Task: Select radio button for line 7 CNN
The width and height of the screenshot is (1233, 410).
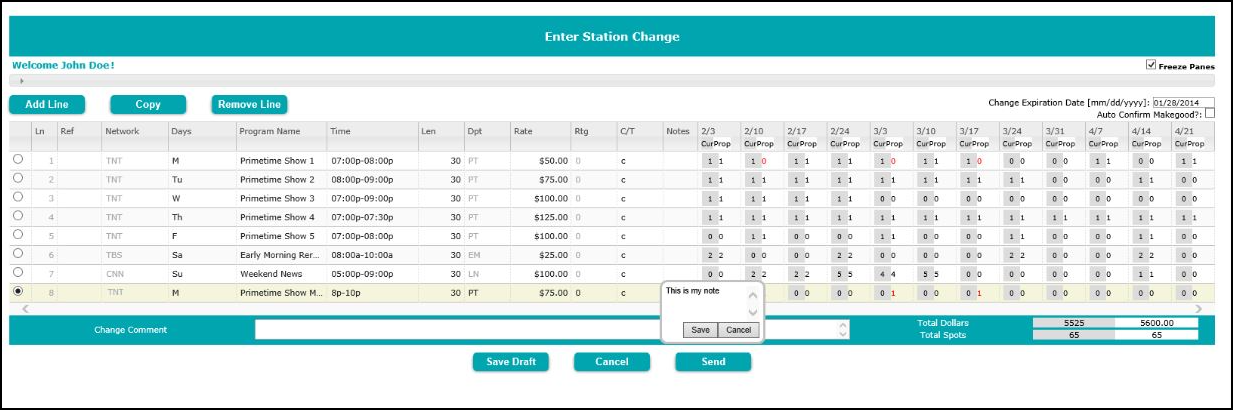Action: click(x=18, y=272)
